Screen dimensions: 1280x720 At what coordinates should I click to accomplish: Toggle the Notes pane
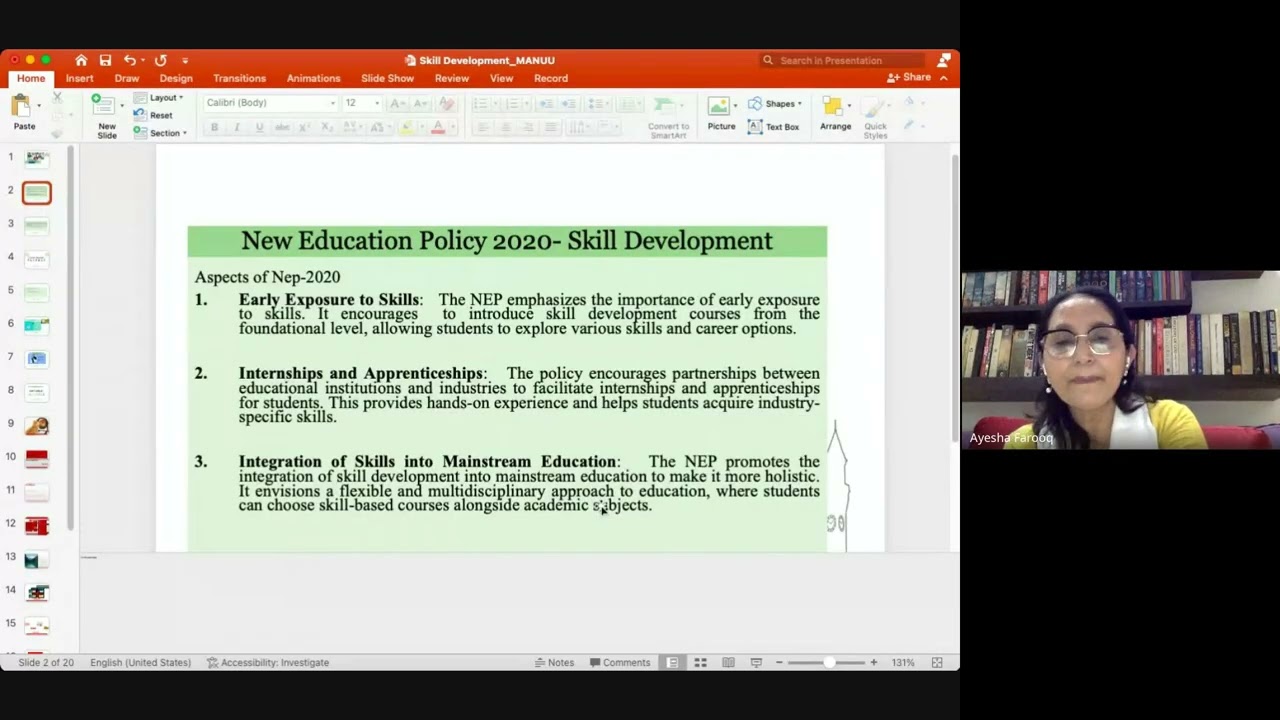coord(554,662)
